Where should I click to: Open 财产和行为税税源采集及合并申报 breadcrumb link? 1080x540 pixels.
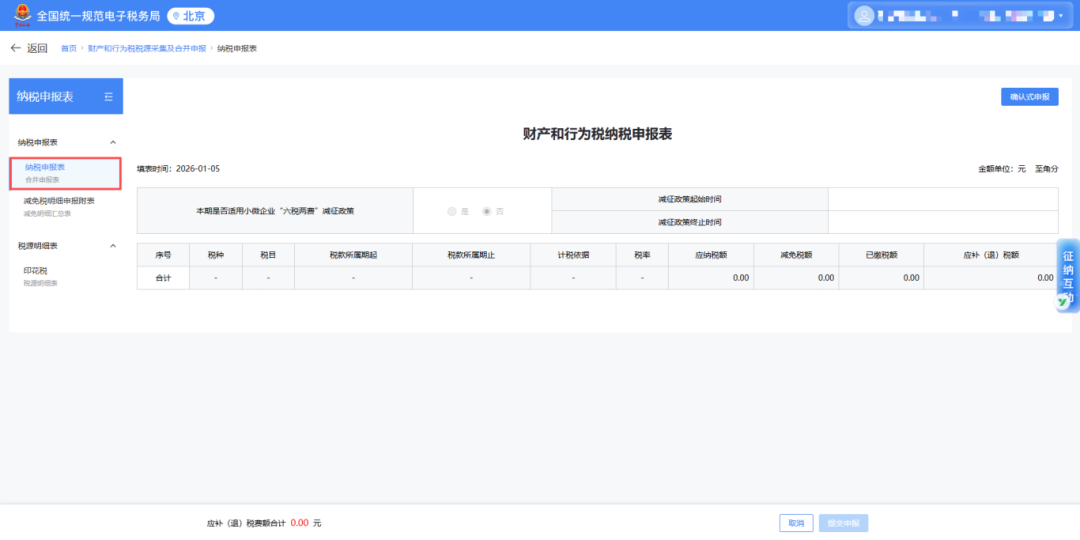[x=147, y=48]
